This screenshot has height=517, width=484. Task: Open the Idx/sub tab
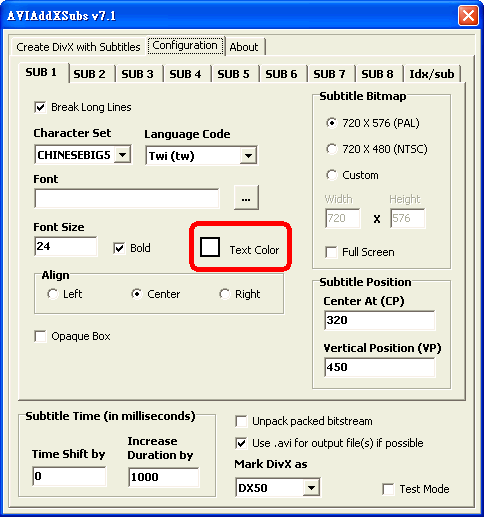(x=432, y=74)
